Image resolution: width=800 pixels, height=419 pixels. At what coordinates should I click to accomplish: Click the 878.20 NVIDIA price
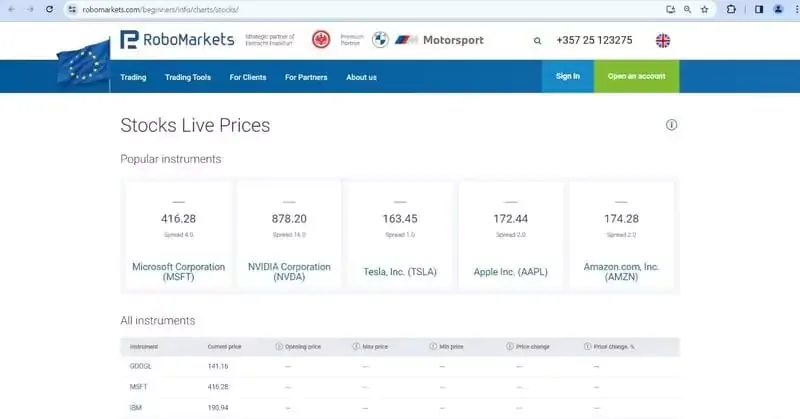click(289, 219)
